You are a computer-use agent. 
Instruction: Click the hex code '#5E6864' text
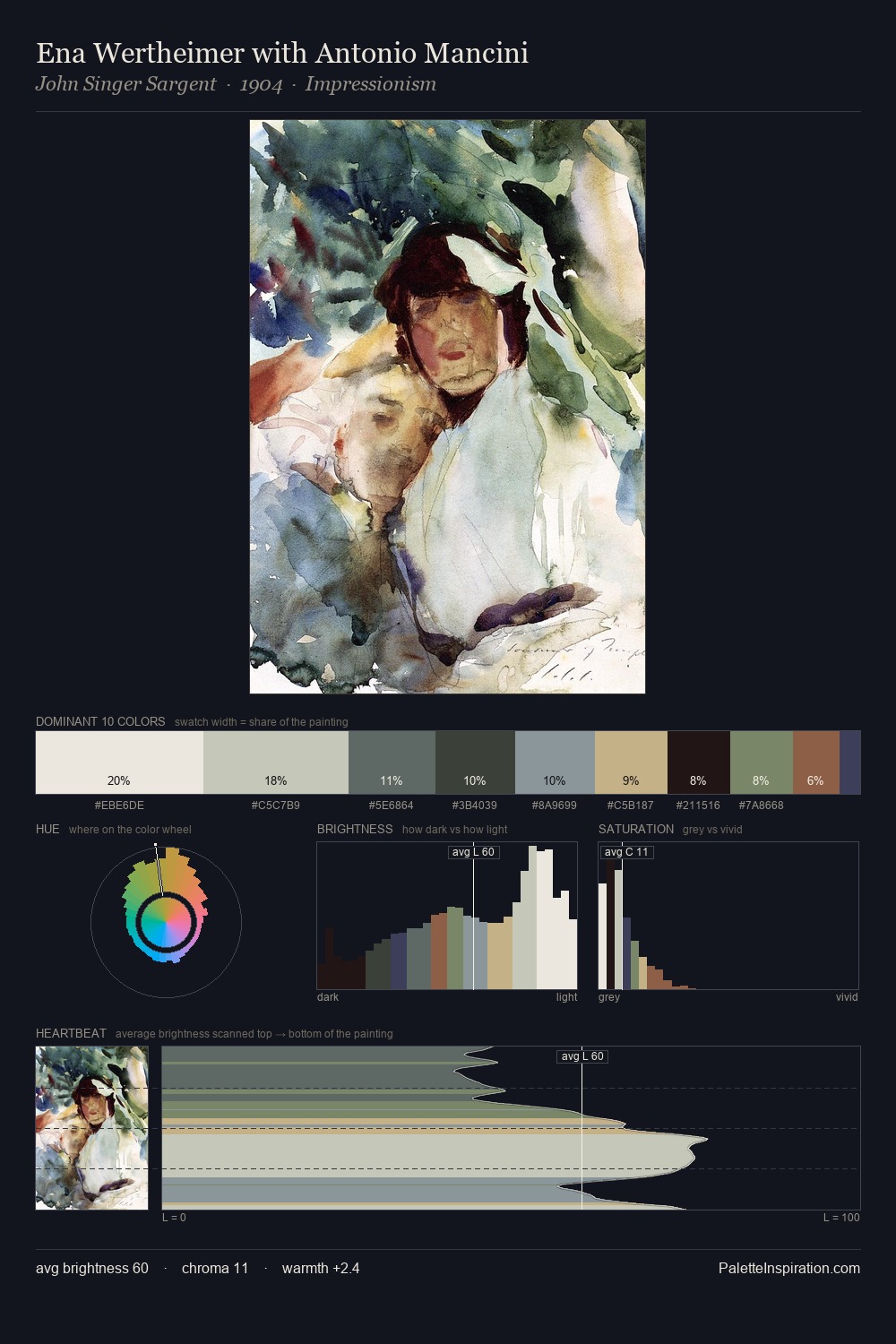click(392, 806)
